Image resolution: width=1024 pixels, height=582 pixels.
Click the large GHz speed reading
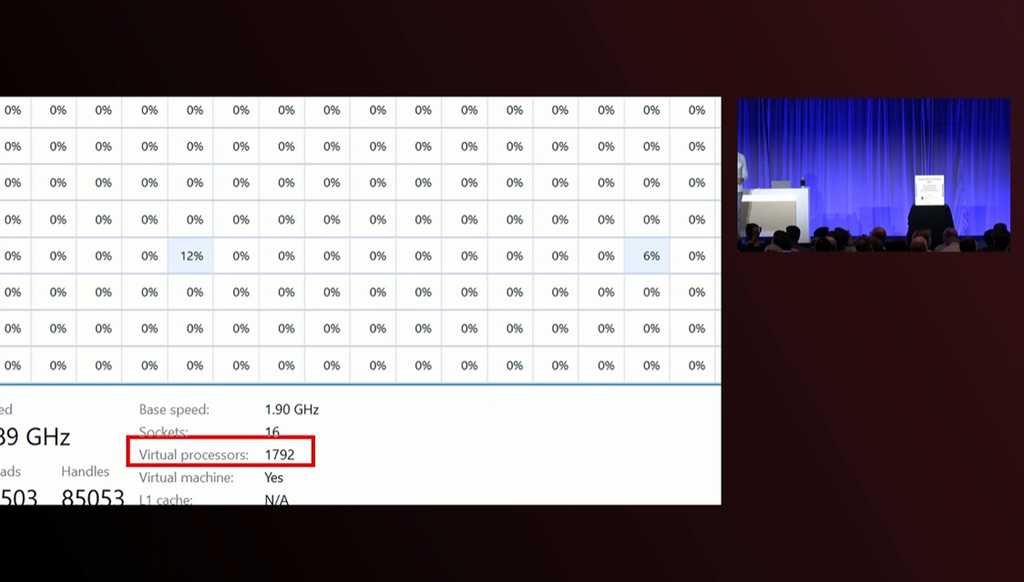click(35, 436)
